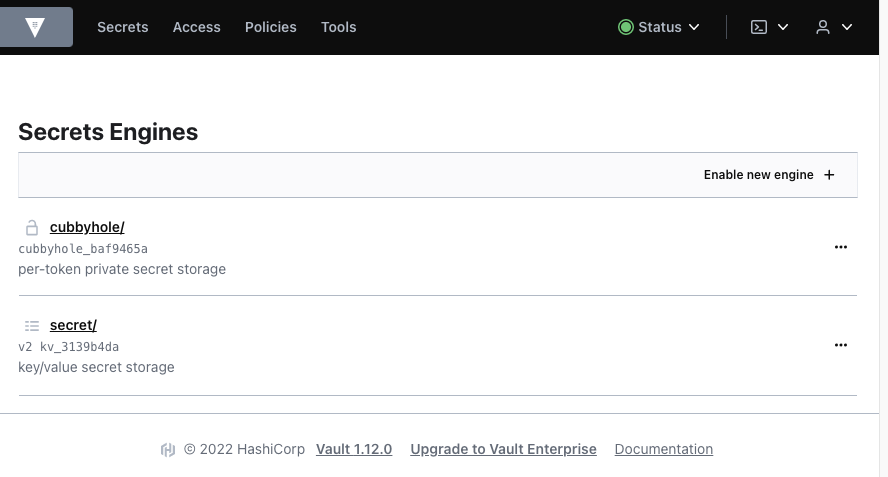Open the cubbyhole options ellipsis menu

pos(841,247)
